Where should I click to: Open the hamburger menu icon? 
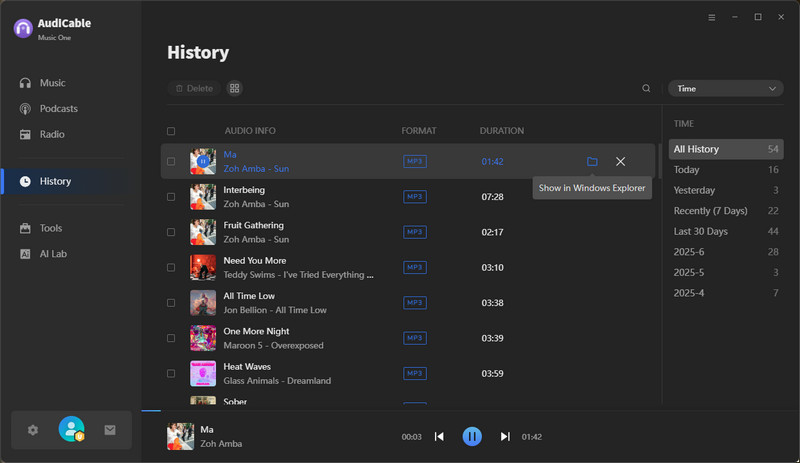712,17
